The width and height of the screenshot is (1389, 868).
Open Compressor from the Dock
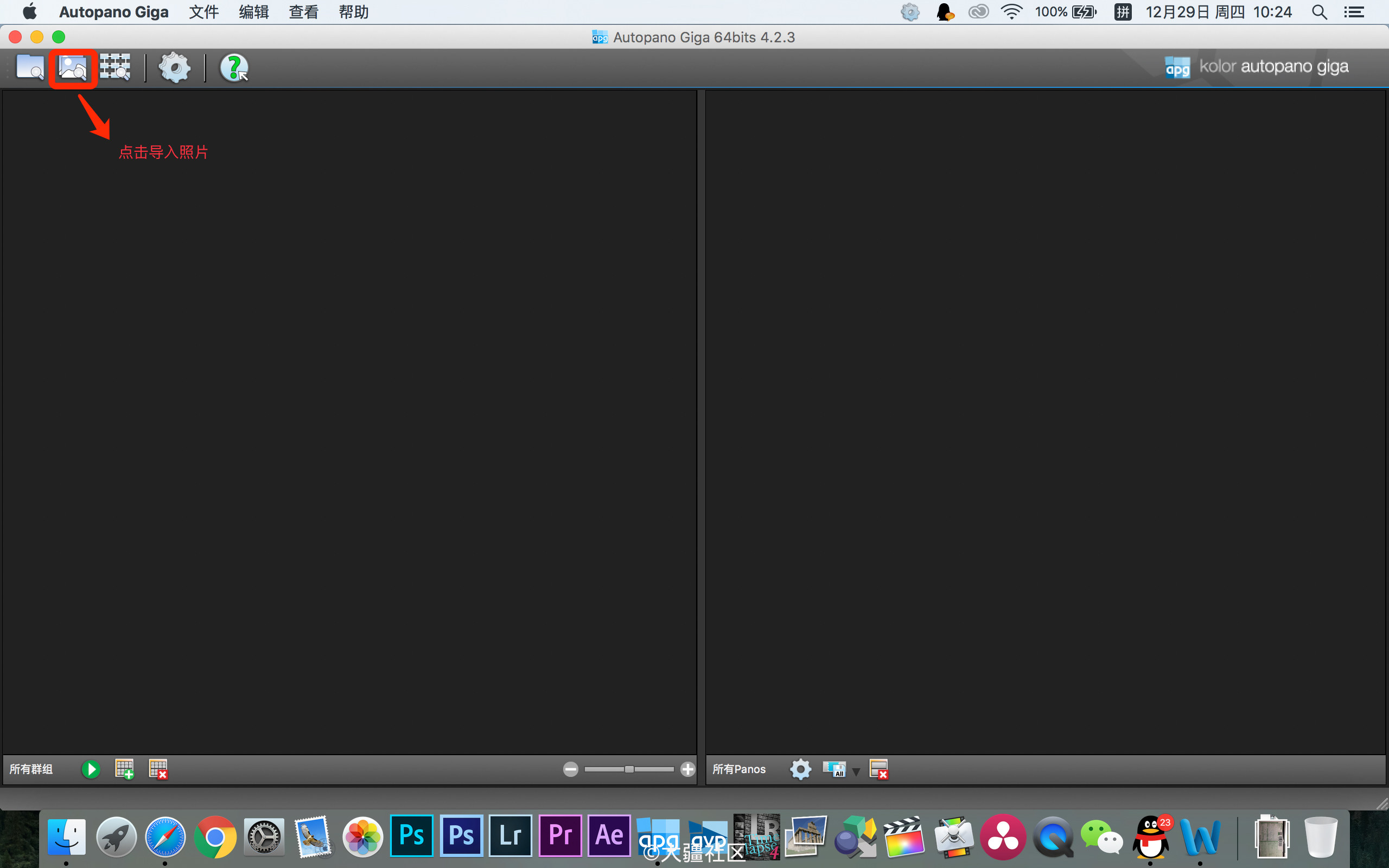(x=954, y=837)
